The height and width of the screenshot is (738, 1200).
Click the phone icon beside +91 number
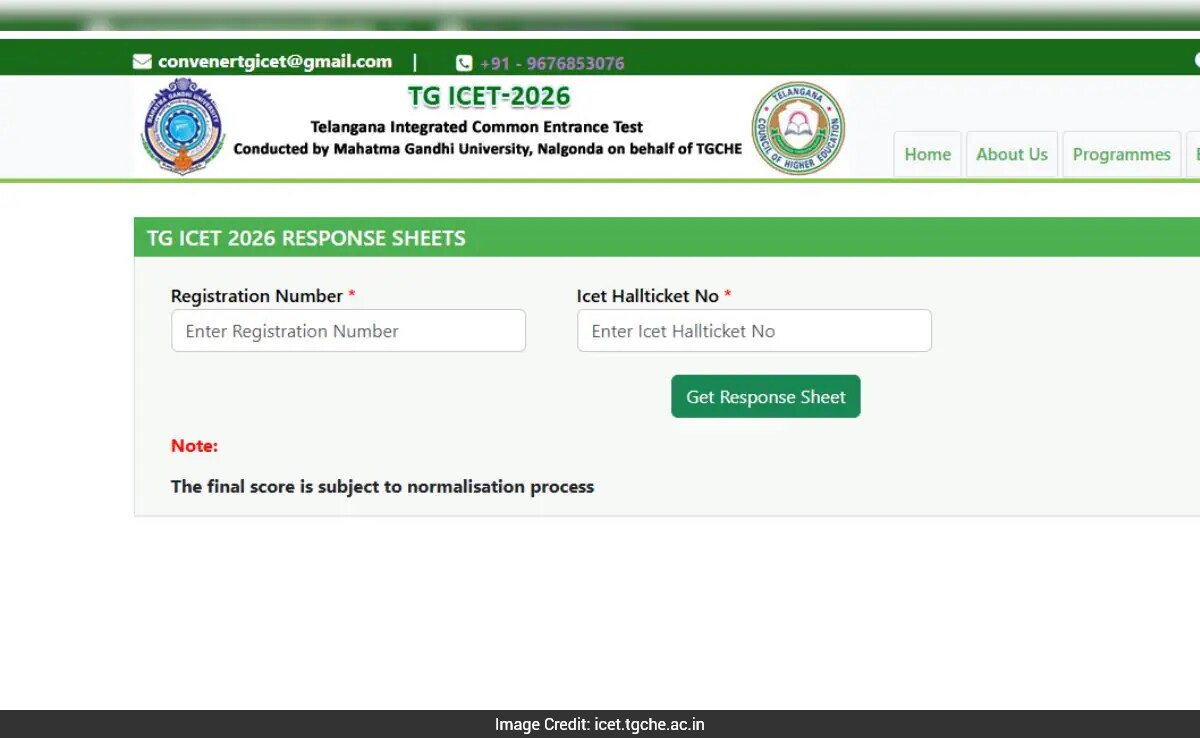(x=464, y=63)
